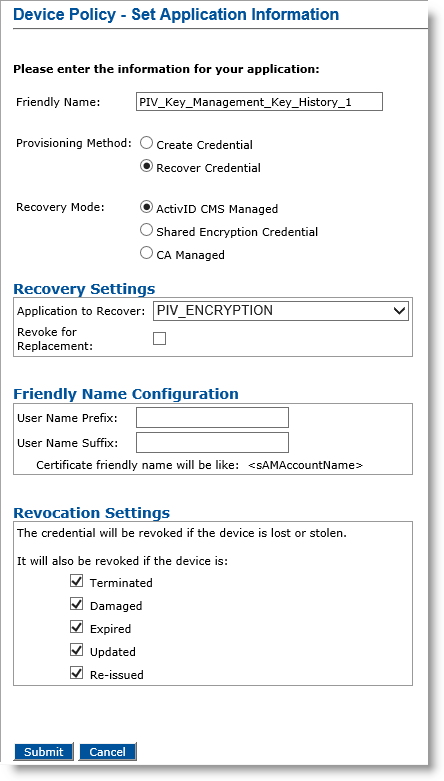This screenshot has width=444, height=781.
Task: Click the Friendly Name text field
Action: click(x=259, y=102)
